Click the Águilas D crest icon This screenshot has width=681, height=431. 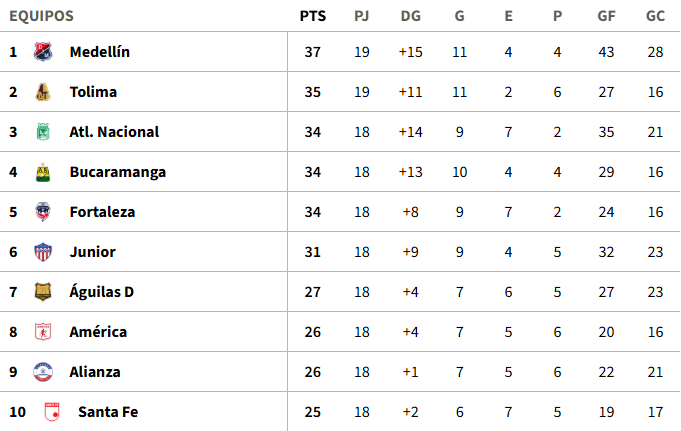click(42, 292)
